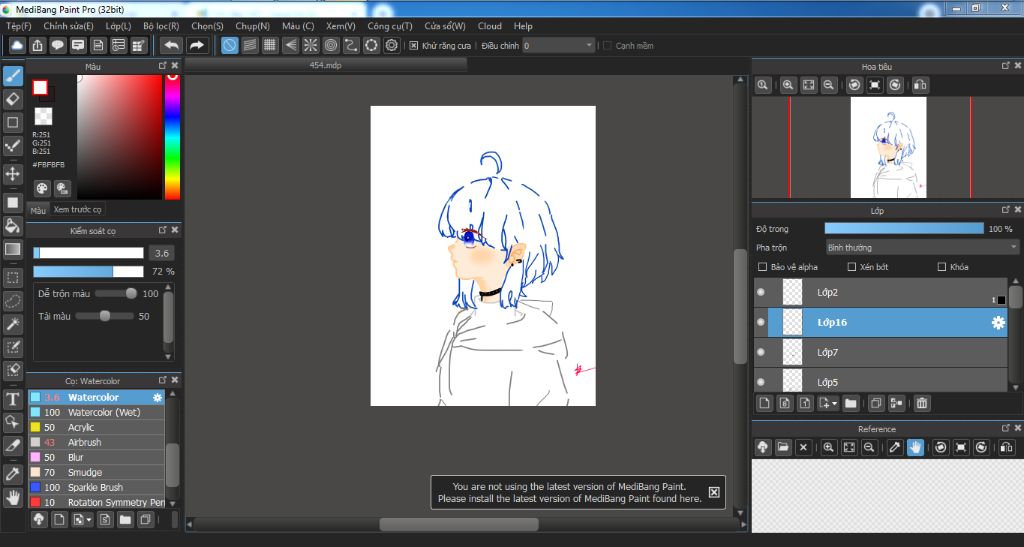Select the Airbrush brush

96,443
